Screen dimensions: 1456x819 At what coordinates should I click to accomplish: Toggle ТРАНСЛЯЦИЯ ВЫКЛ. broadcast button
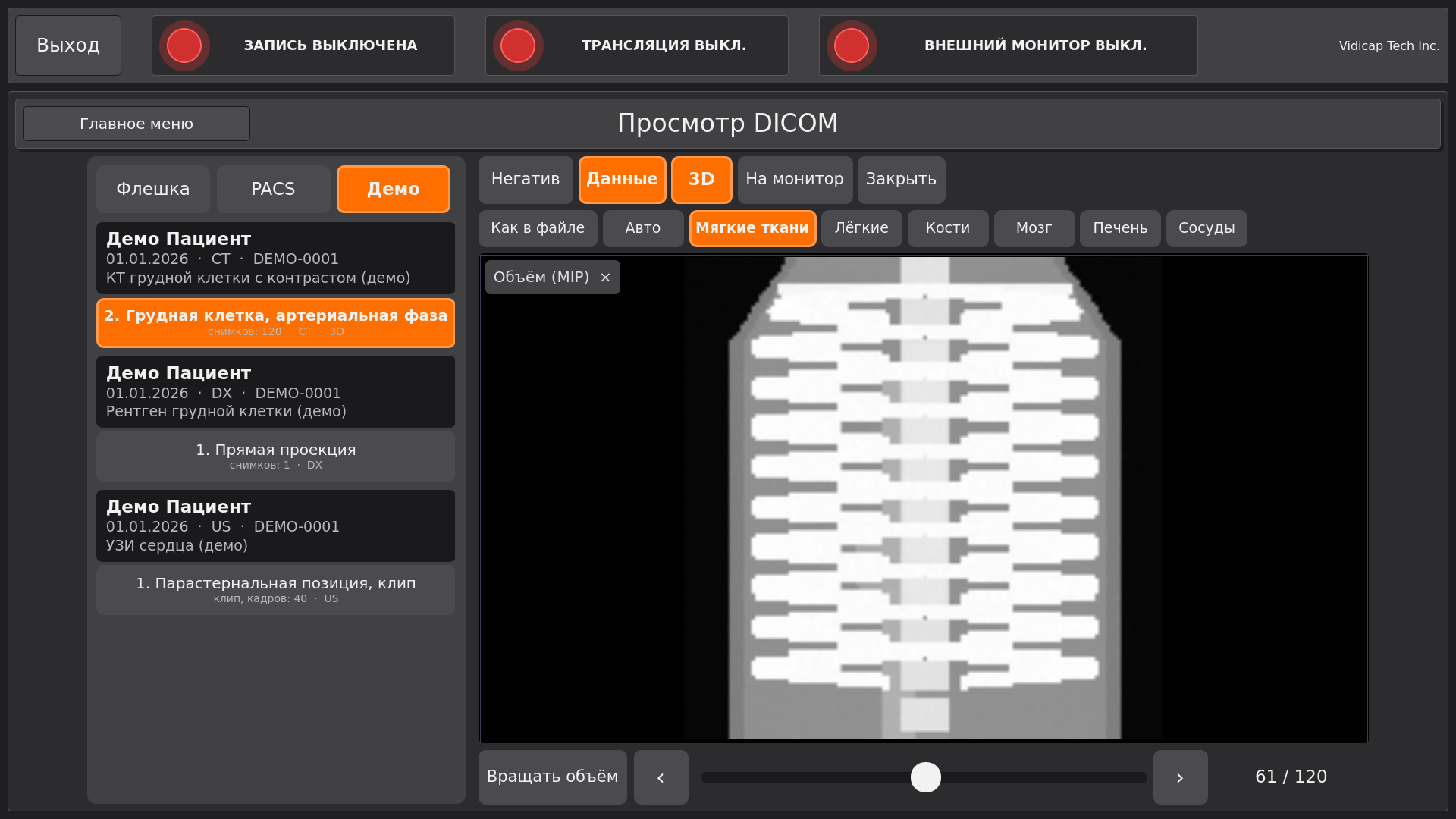(637, 45)
